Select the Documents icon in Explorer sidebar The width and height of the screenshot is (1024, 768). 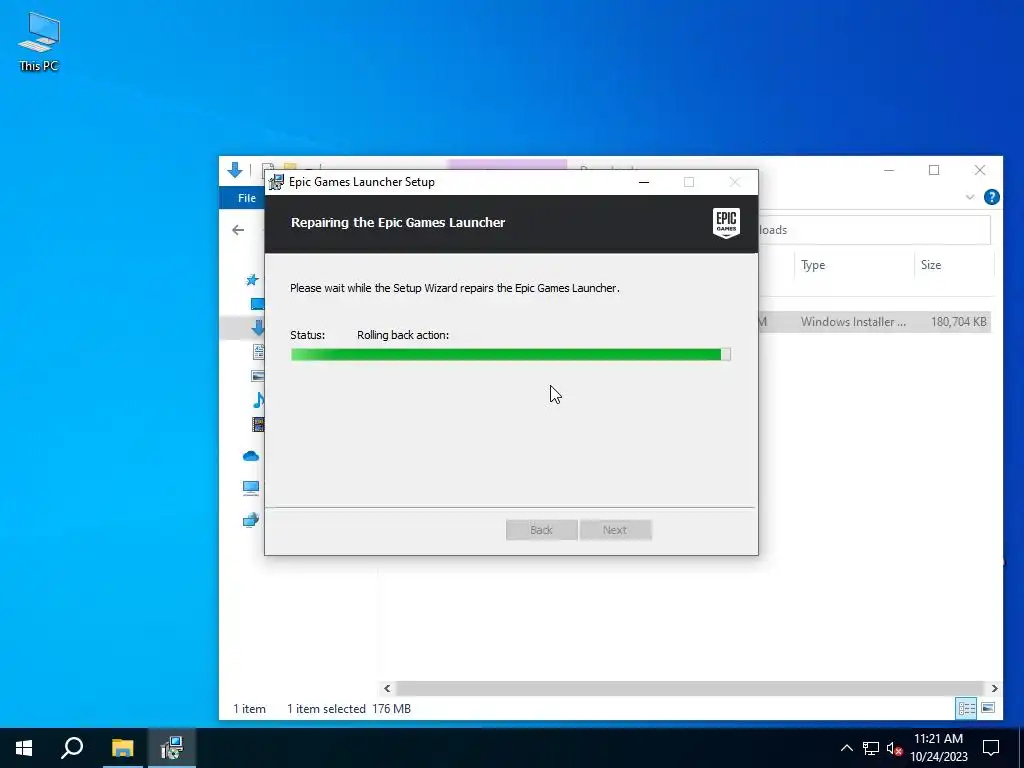(x=259, y=352)
